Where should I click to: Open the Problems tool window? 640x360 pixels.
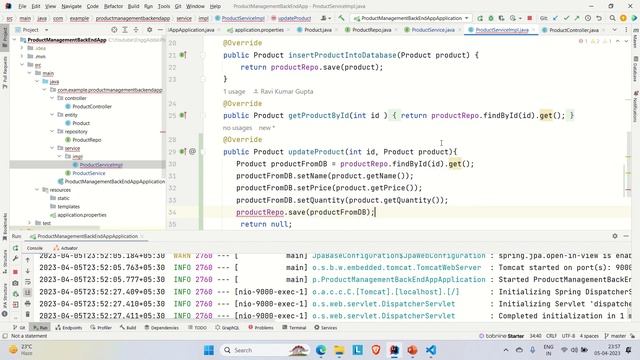[x=261, y=328]
